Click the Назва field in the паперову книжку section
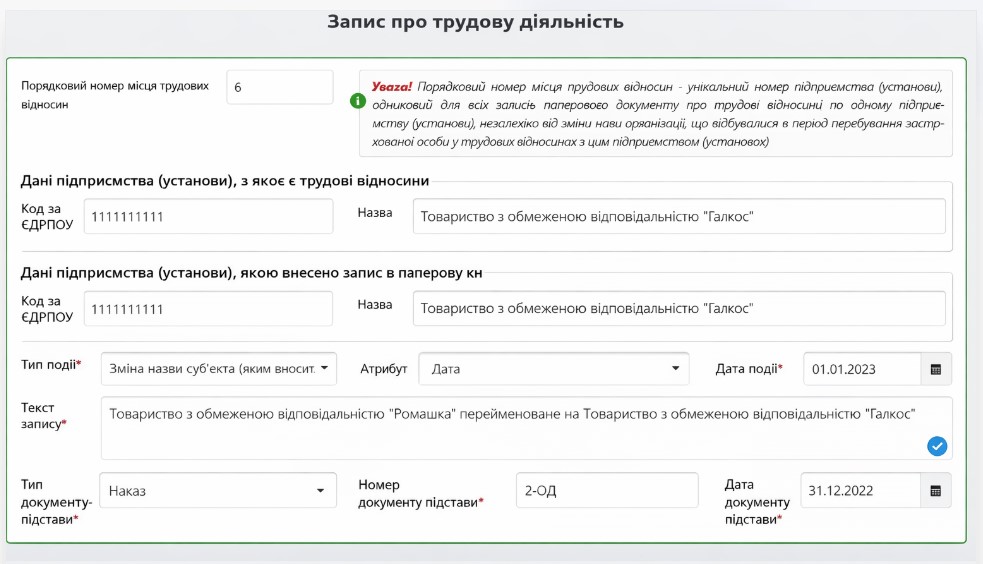This screenshot has width=983, height=564. tap(678, 309)
